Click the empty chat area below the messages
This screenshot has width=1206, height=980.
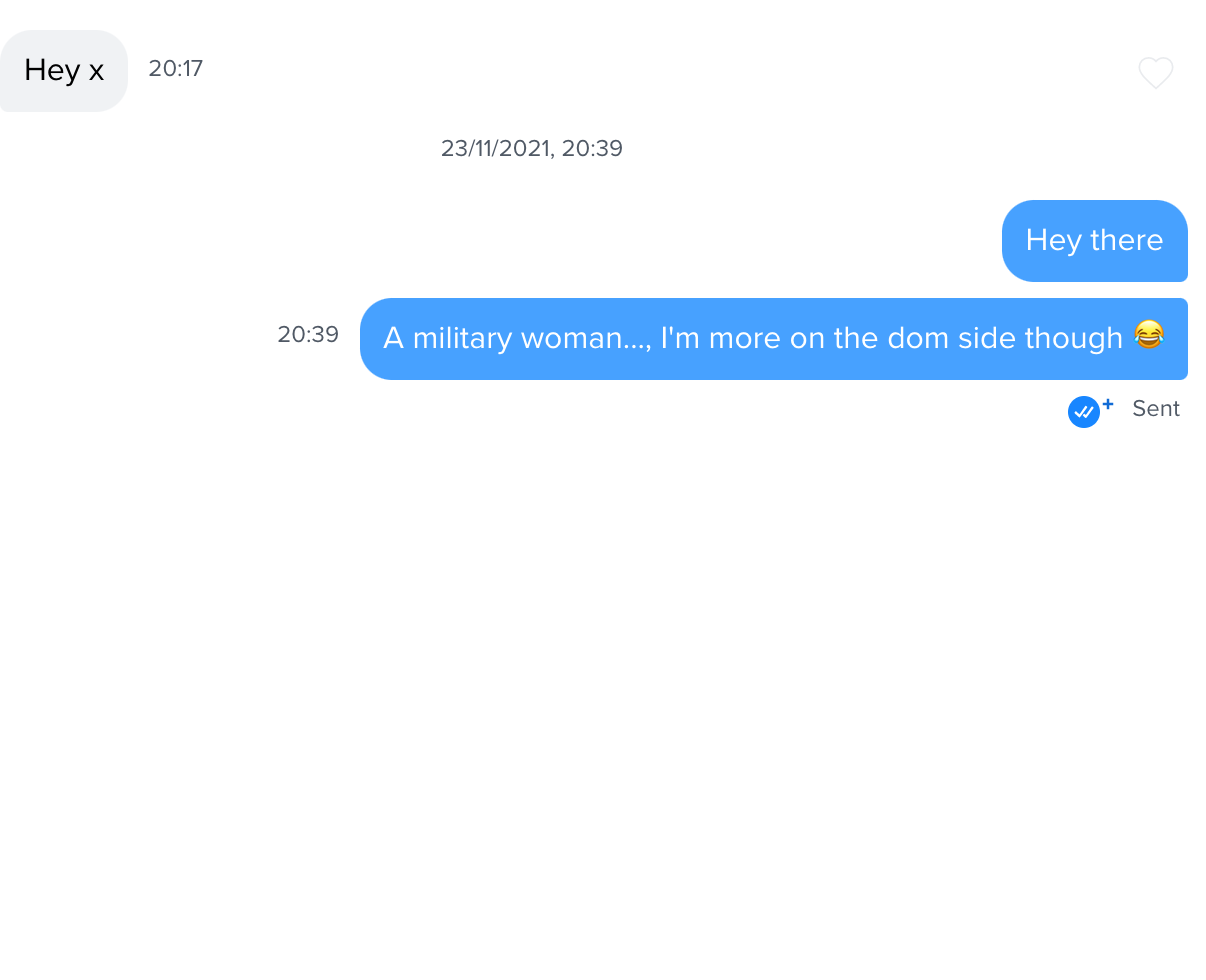pos(603,700)
